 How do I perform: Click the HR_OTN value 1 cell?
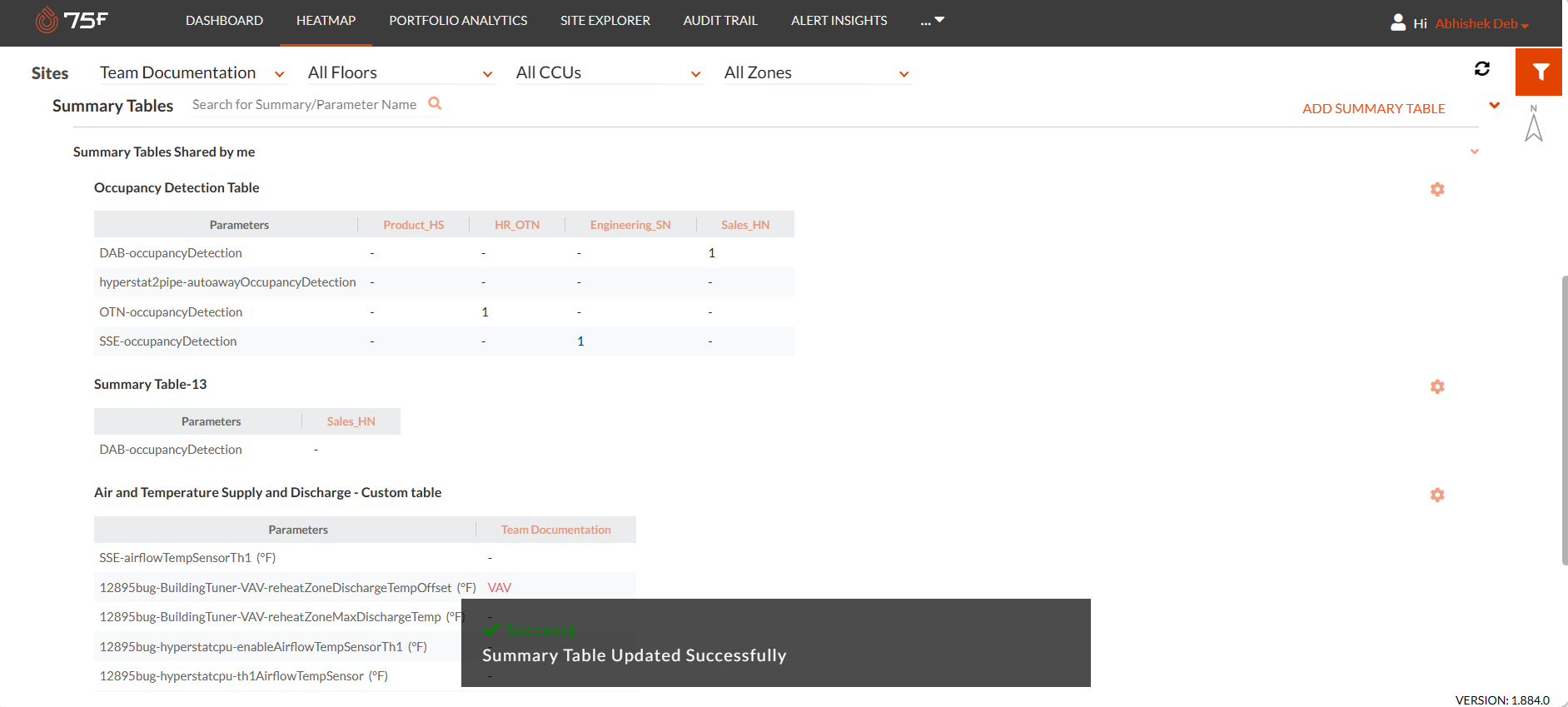pos(485,312)
